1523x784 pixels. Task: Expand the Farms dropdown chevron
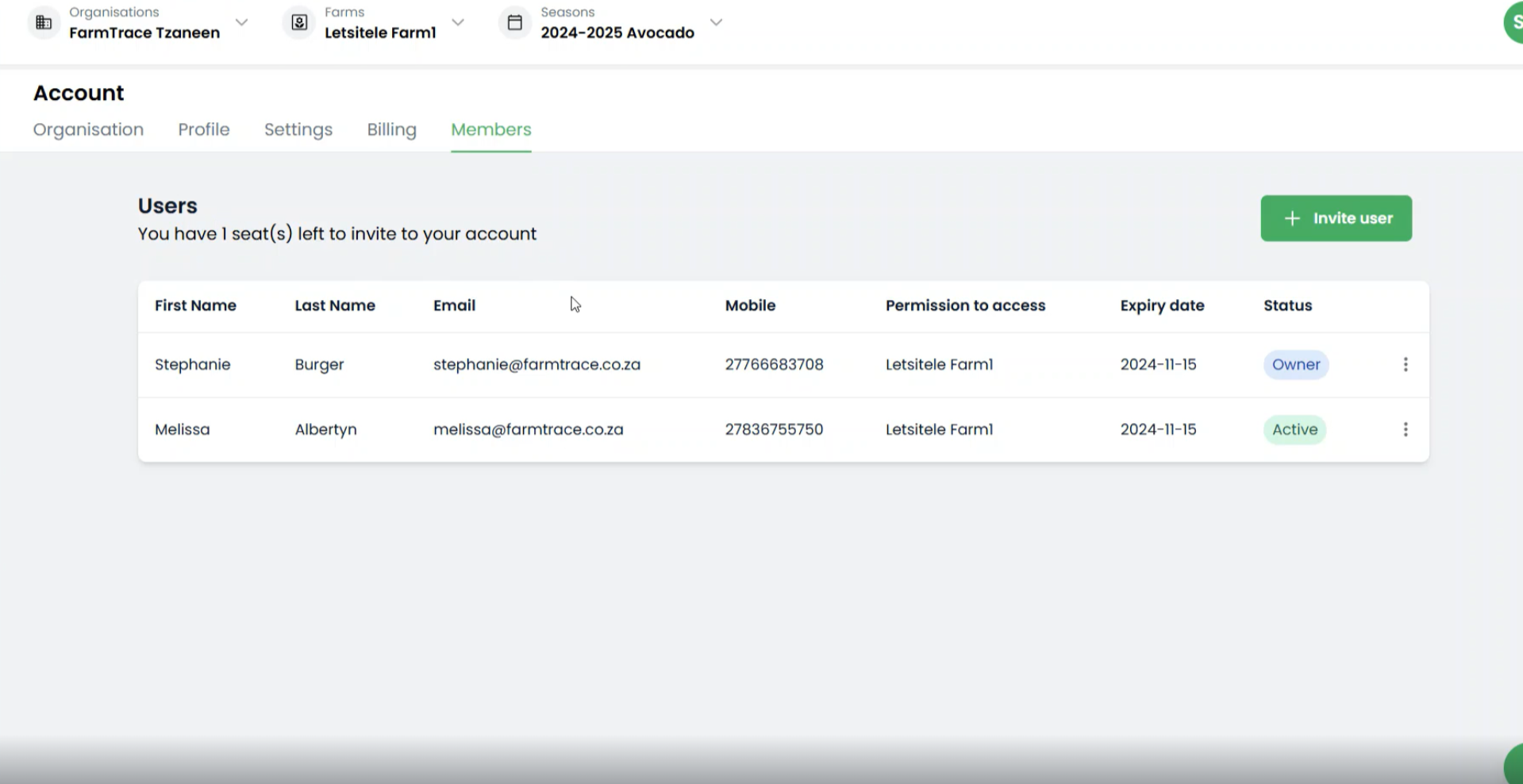[458, 22]
